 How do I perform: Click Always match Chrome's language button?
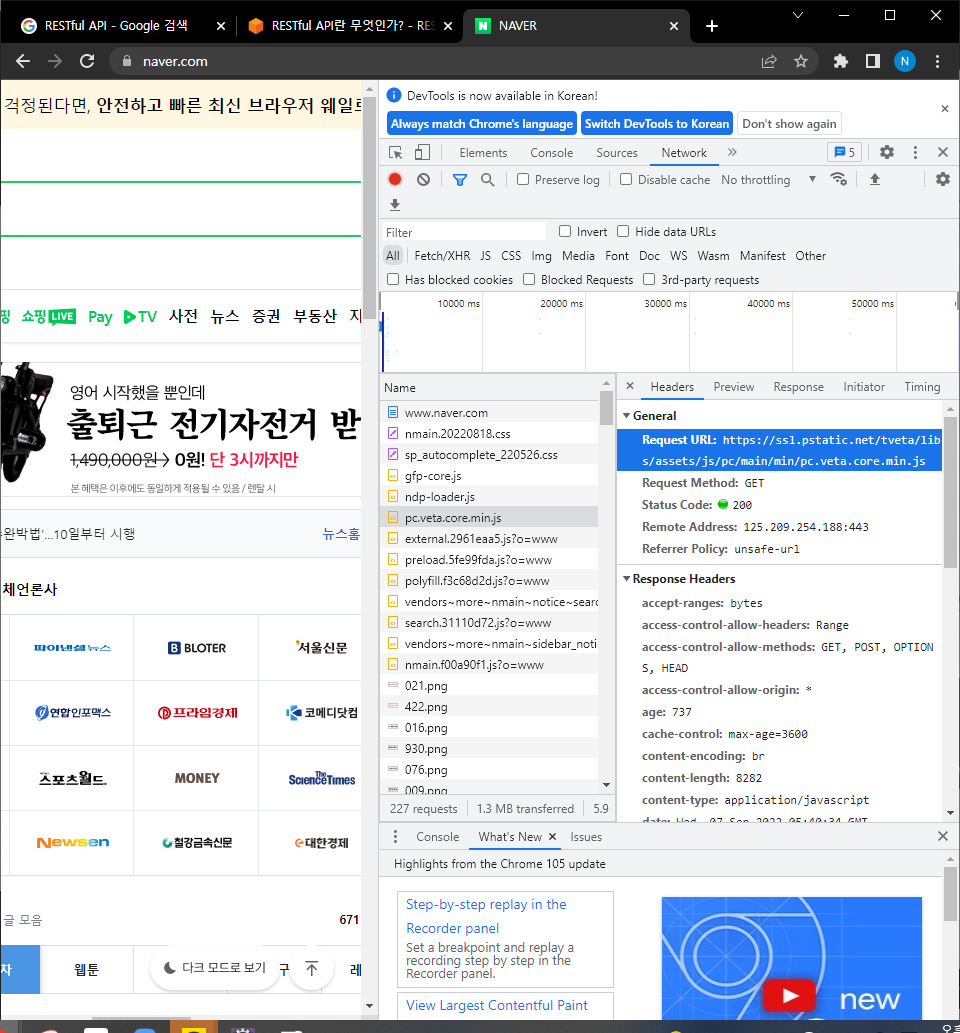coord(482,123)
